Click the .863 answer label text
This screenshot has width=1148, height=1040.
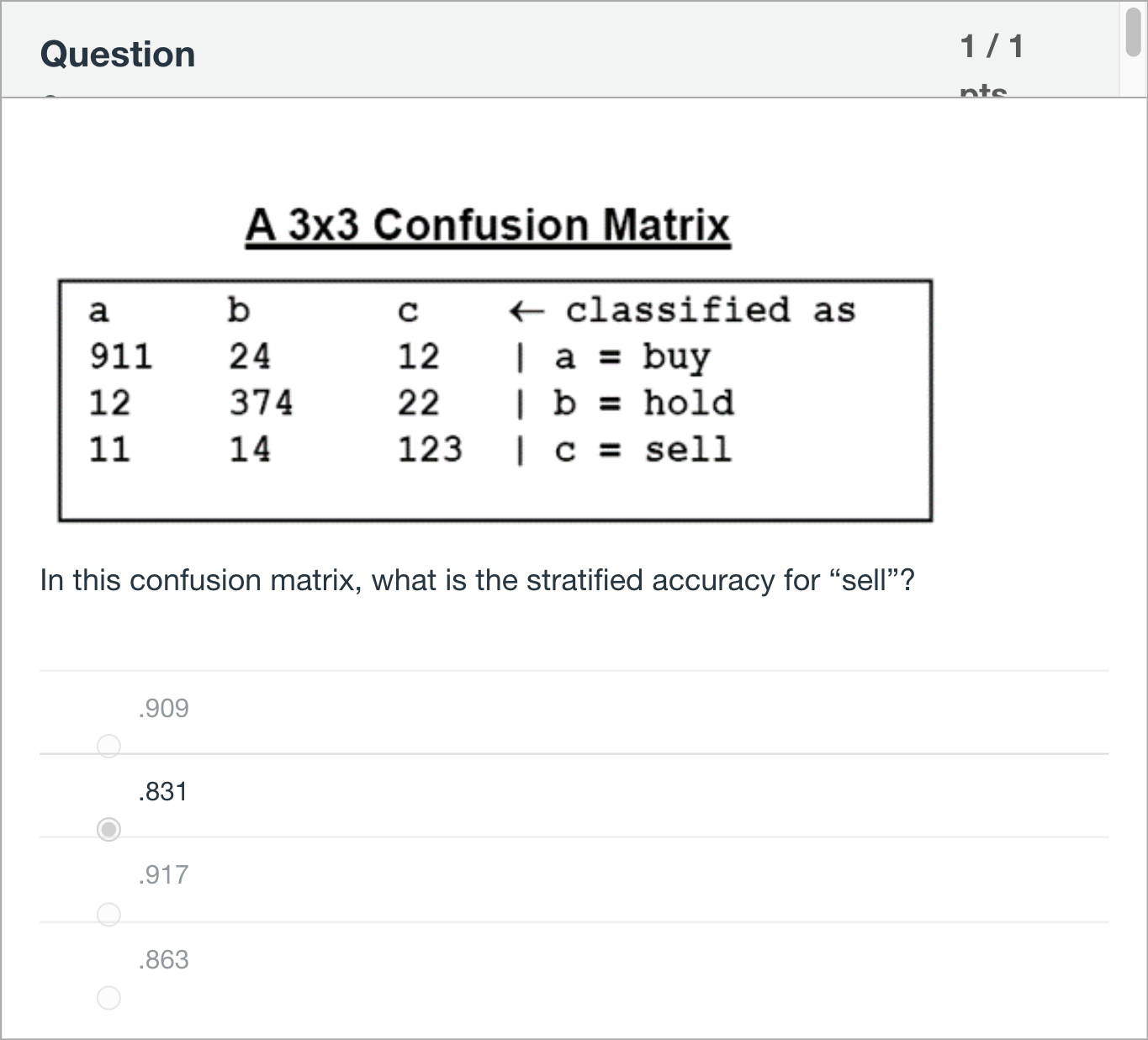click(x=163, y=959)
